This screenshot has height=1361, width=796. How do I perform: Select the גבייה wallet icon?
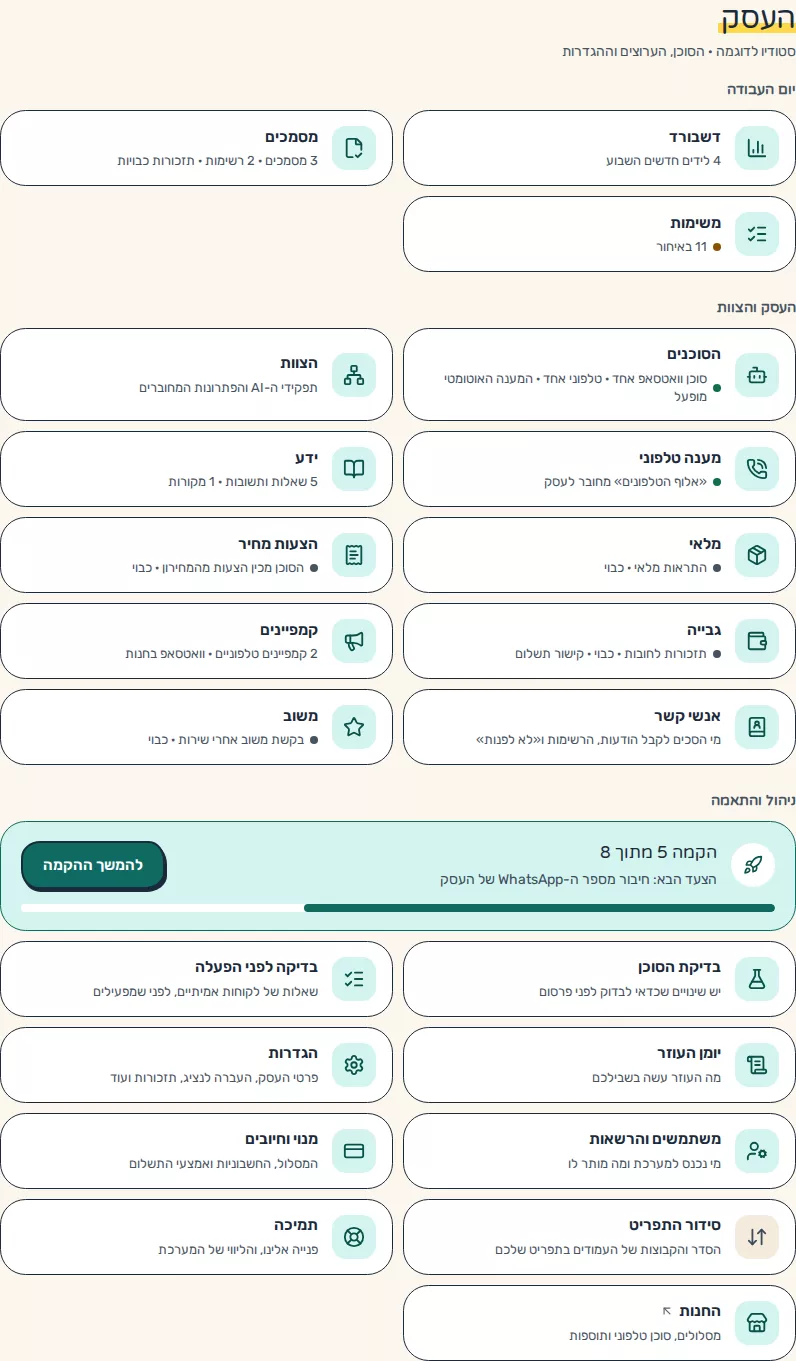[757, 641]
